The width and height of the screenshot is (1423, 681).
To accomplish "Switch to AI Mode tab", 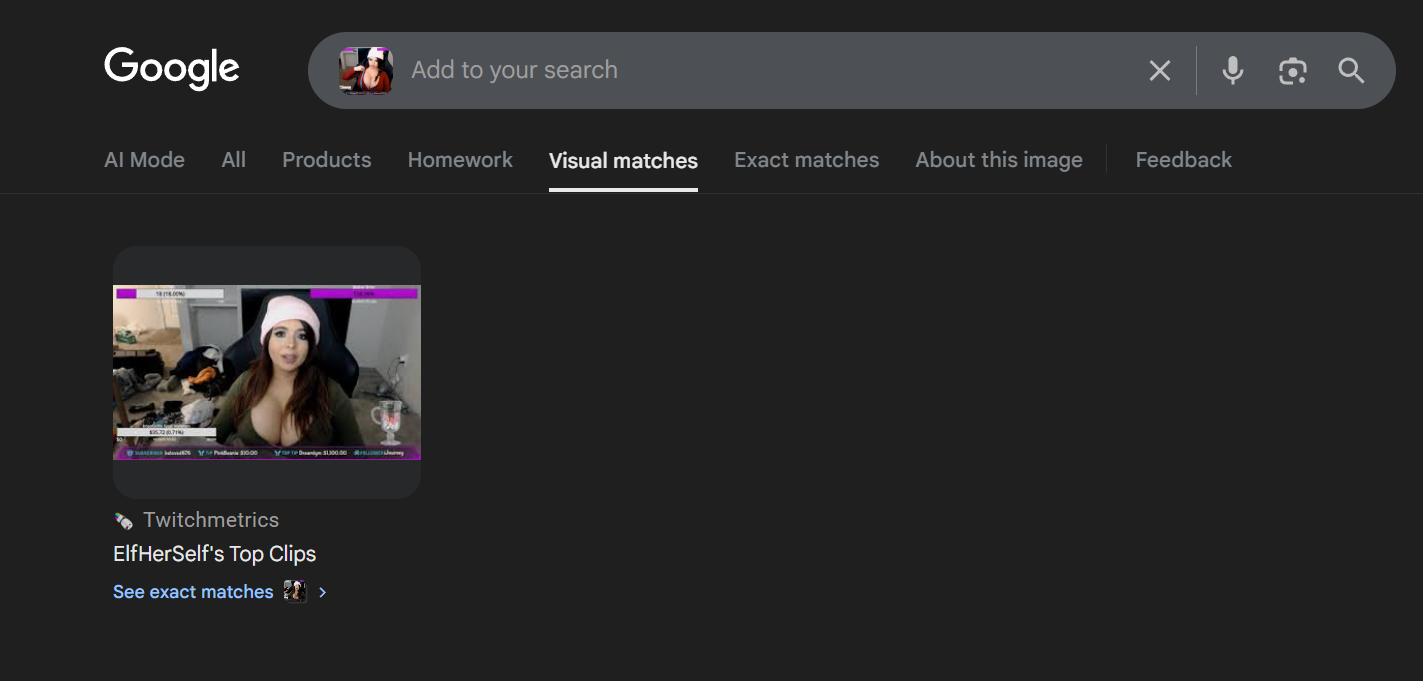I will pos(144,160).
